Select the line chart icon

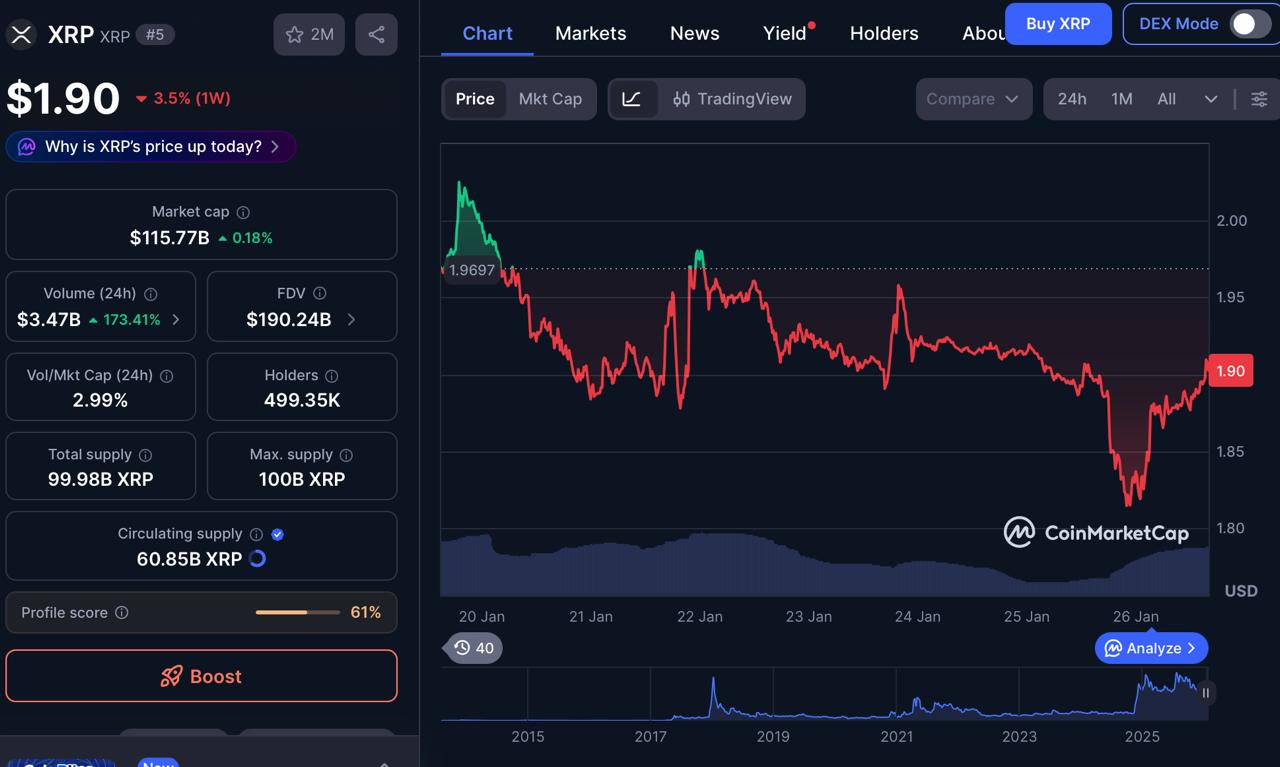[x=632, y=99]
